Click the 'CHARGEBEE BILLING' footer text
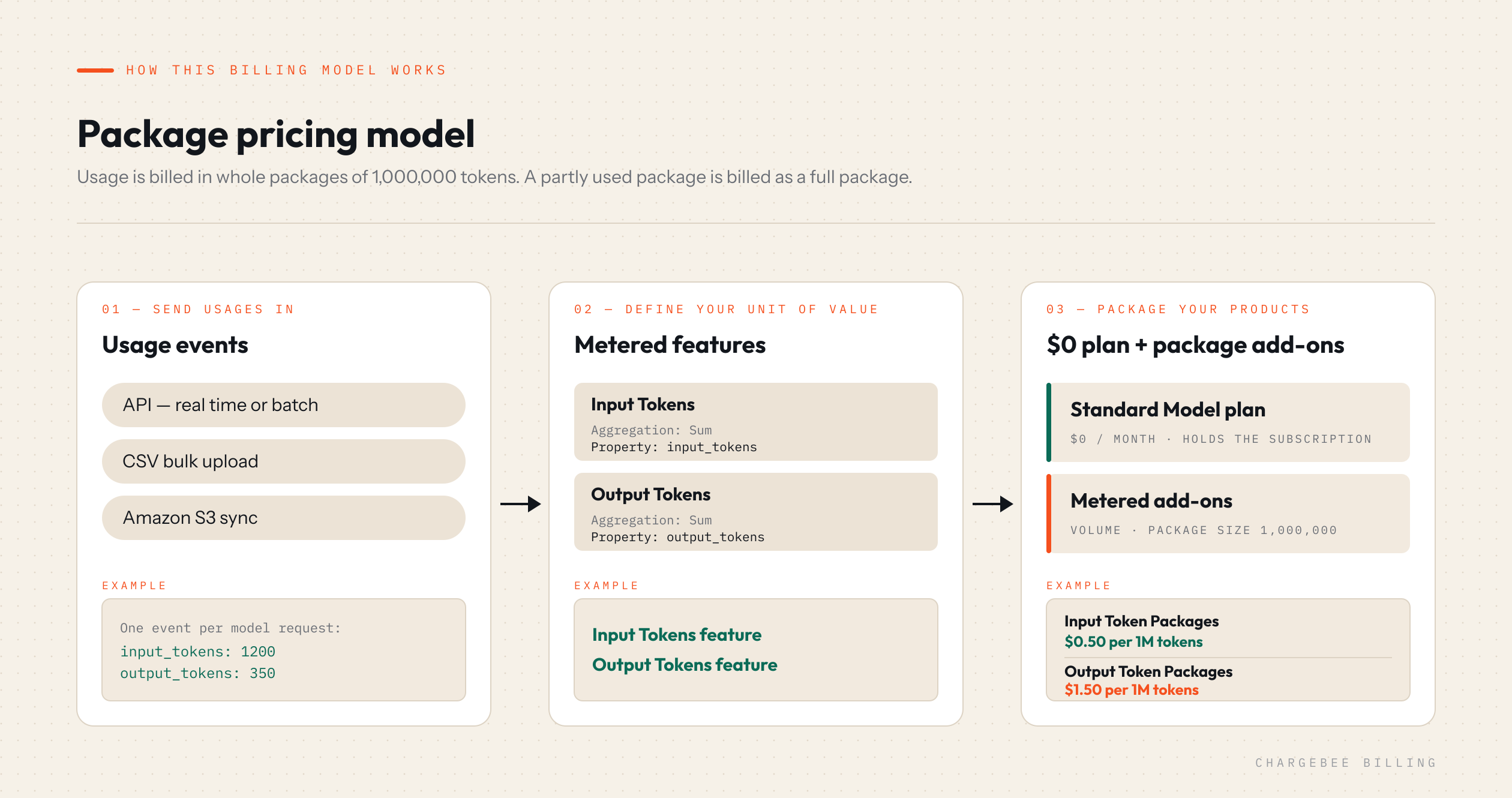This screenshot has height=798, width=1512. point(1346,763)
